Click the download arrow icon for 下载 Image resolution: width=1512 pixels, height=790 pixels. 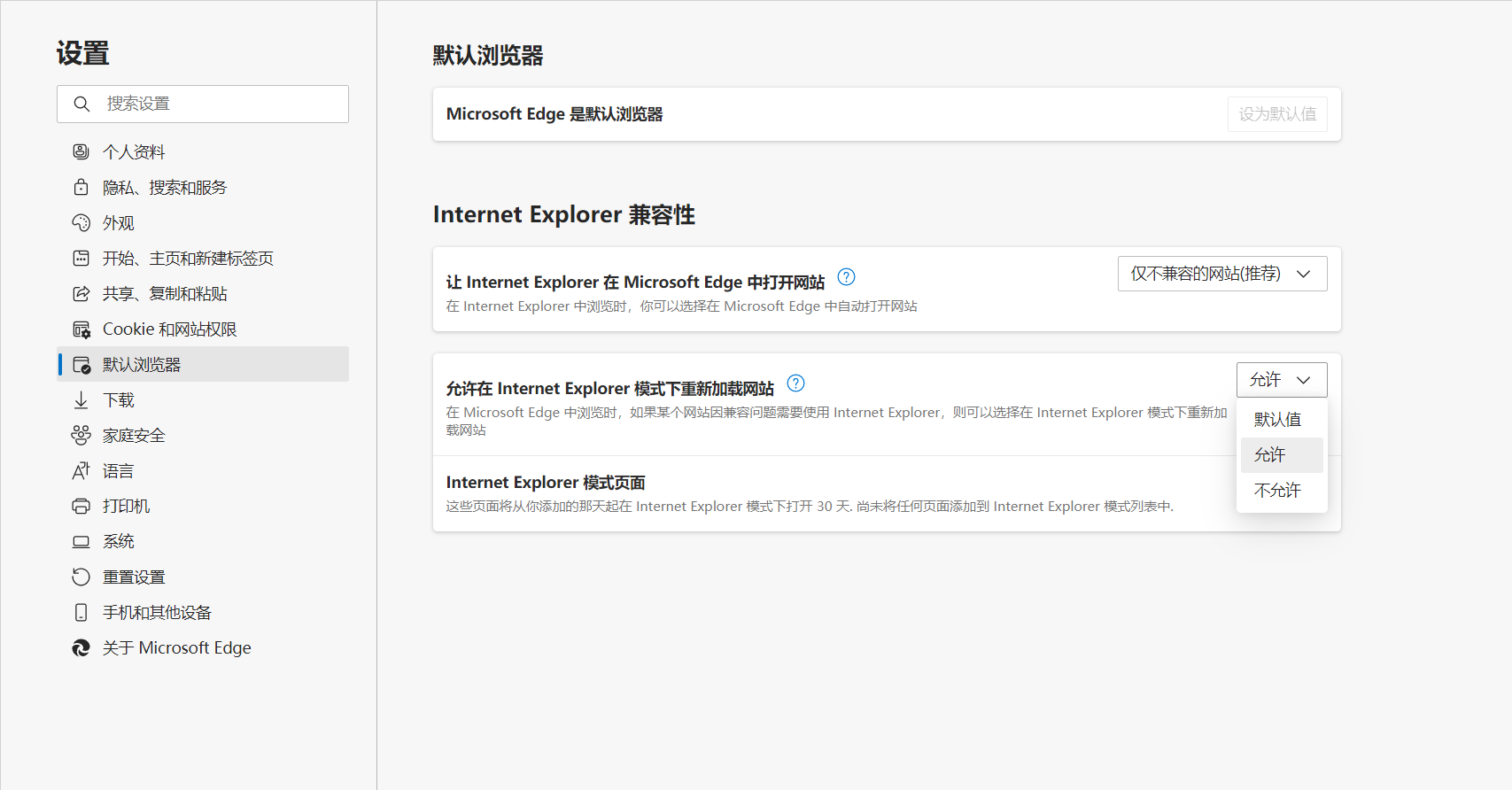(x=81, y=399)
